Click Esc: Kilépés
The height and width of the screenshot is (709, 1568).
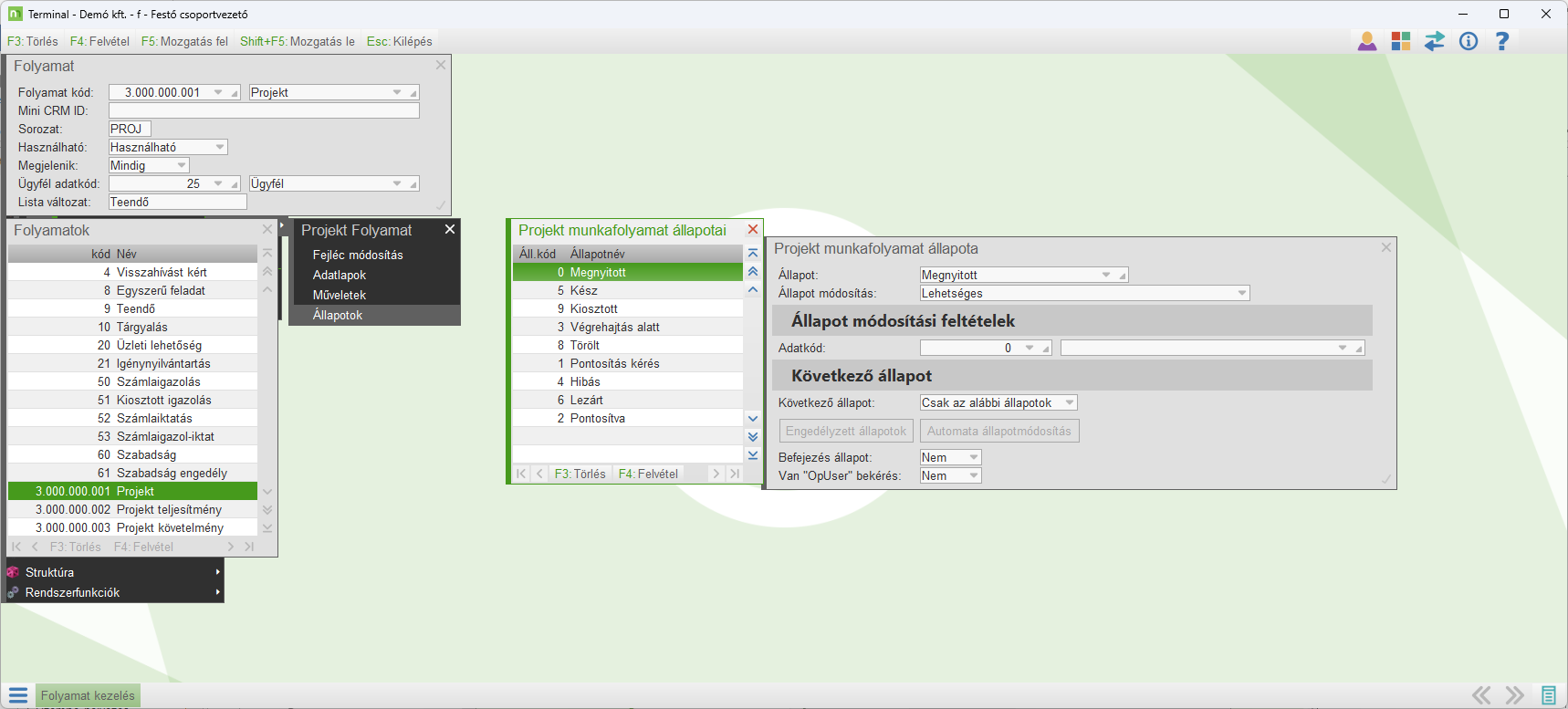(x=400, y=41)
